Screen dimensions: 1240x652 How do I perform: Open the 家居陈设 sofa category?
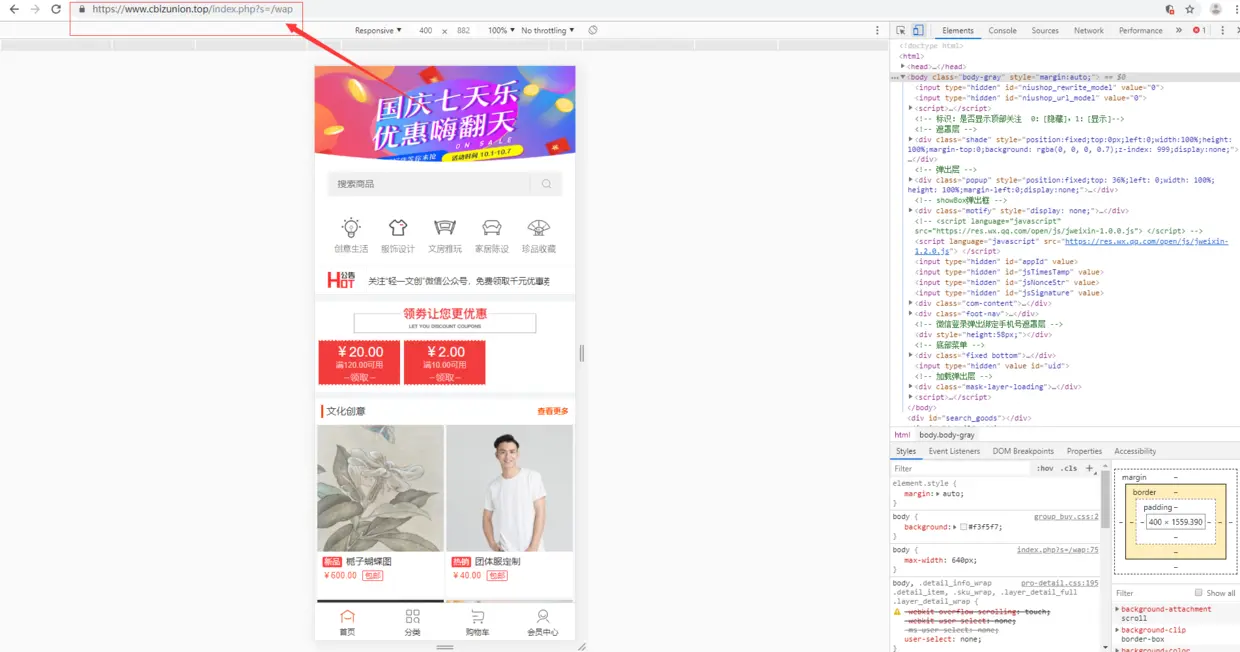(x=492, y=236)
